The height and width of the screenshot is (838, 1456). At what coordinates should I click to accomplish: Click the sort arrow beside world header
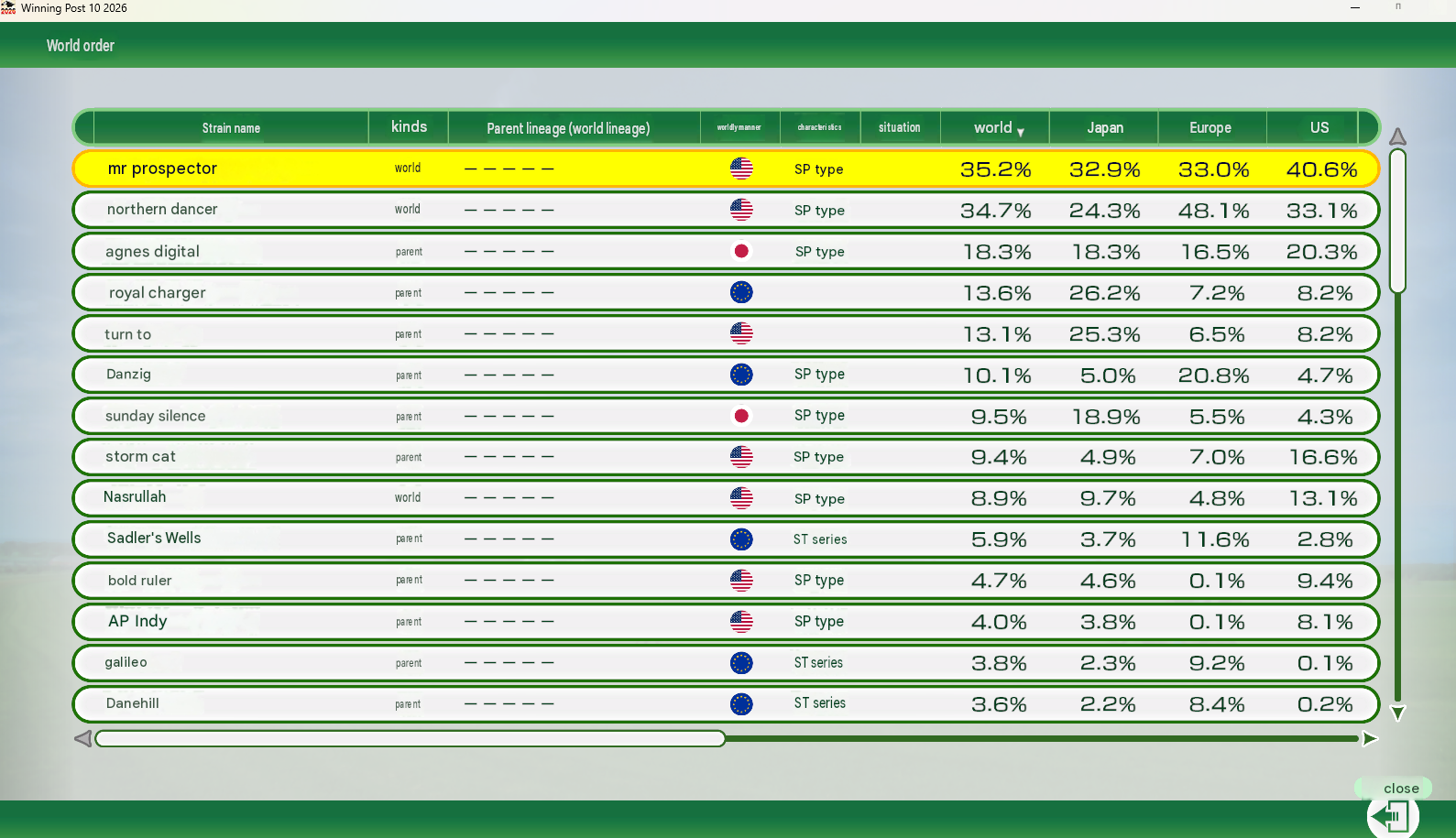(1020, 133)
